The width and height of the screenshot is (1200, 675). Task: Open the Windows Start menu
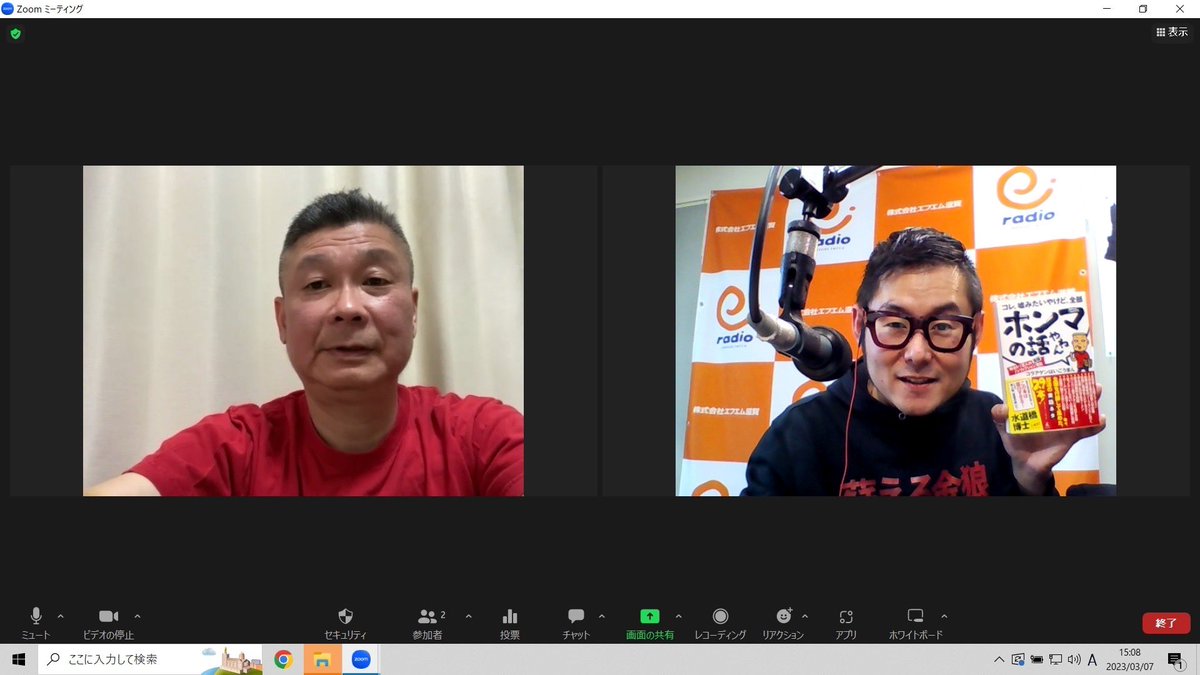pos(18,659)
